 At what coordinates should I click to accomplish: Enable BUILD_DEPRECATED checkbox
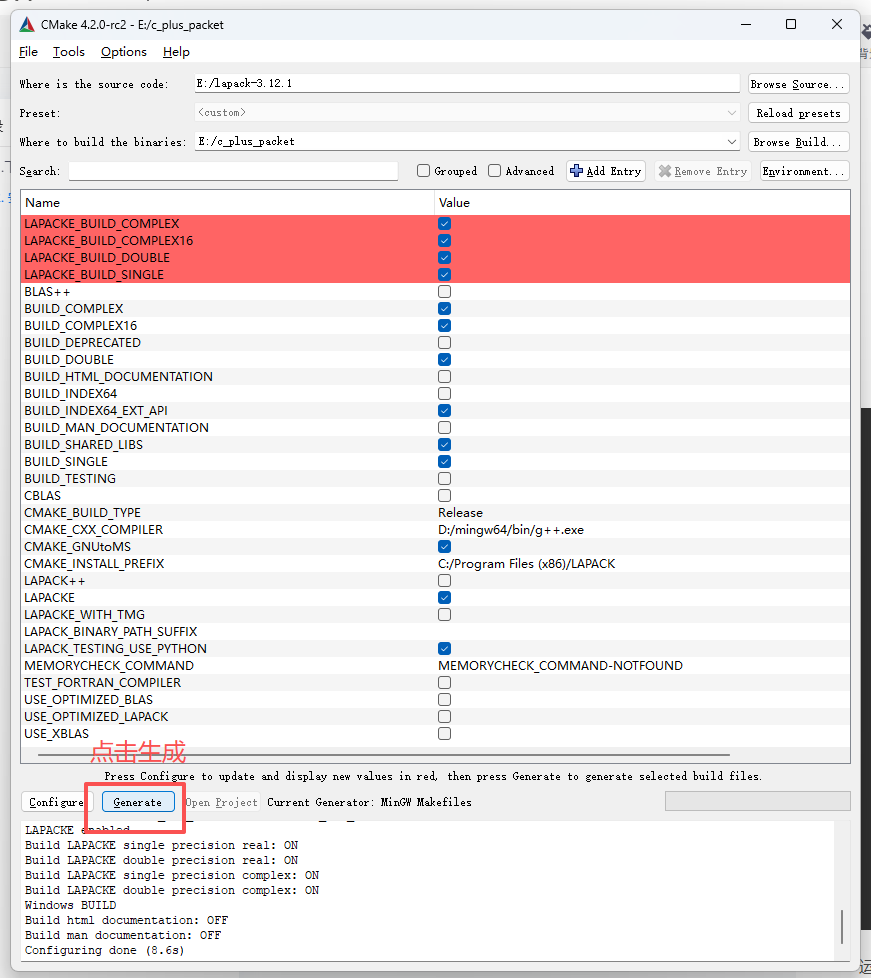tap(444, 342)
